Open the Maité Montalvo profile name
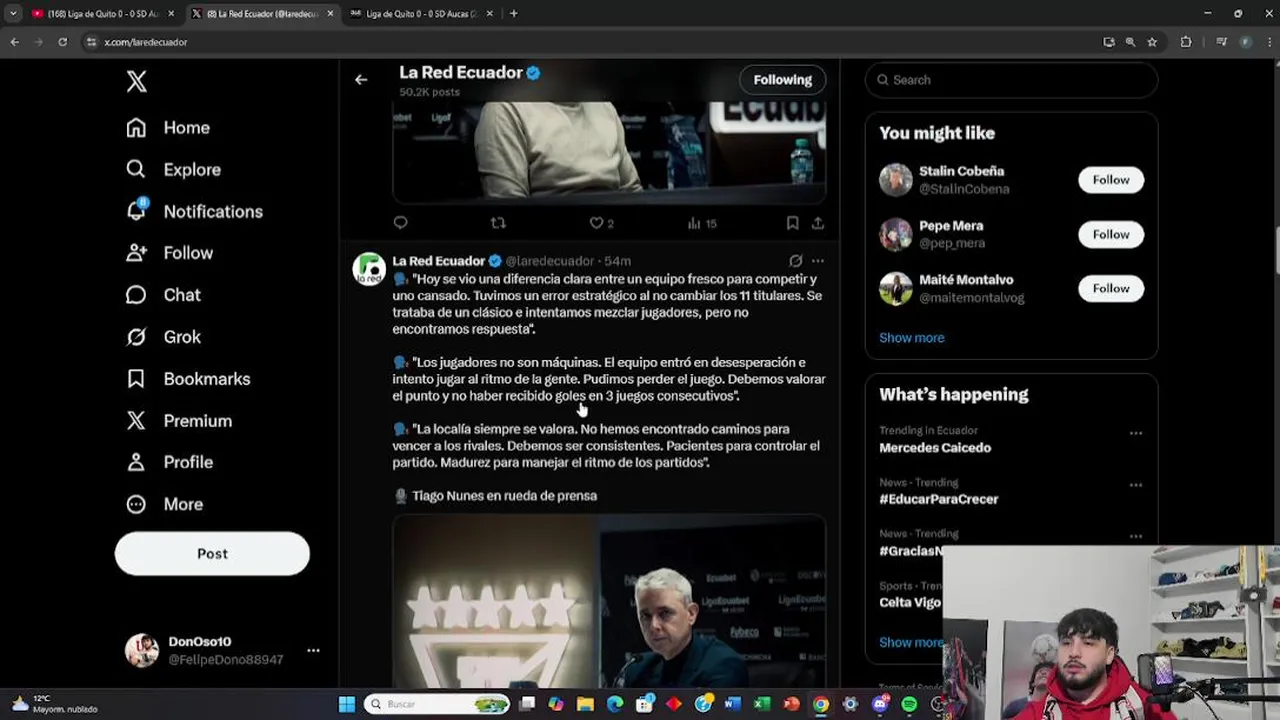The height and width of the screenshot is (720, 1280). pyautogui.click(x=966, y=280)
